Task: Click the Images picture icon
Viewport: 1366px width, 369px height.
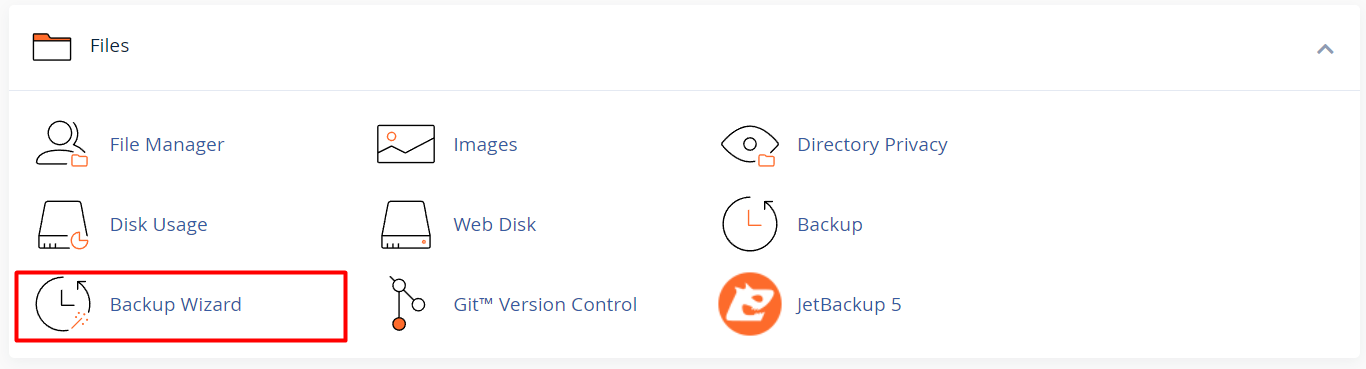Action: tap(406, 144)
